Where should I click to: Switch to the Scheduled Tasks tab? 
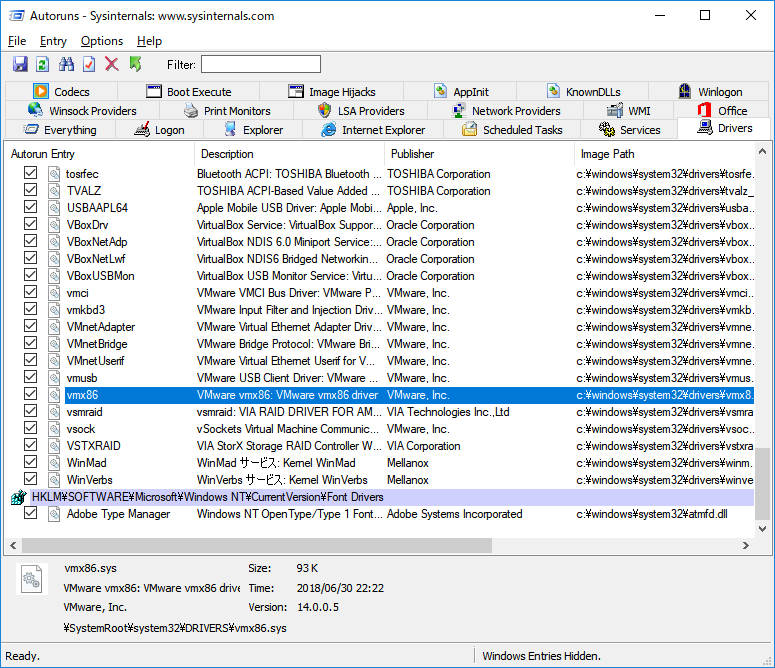(x=512, y=130)
